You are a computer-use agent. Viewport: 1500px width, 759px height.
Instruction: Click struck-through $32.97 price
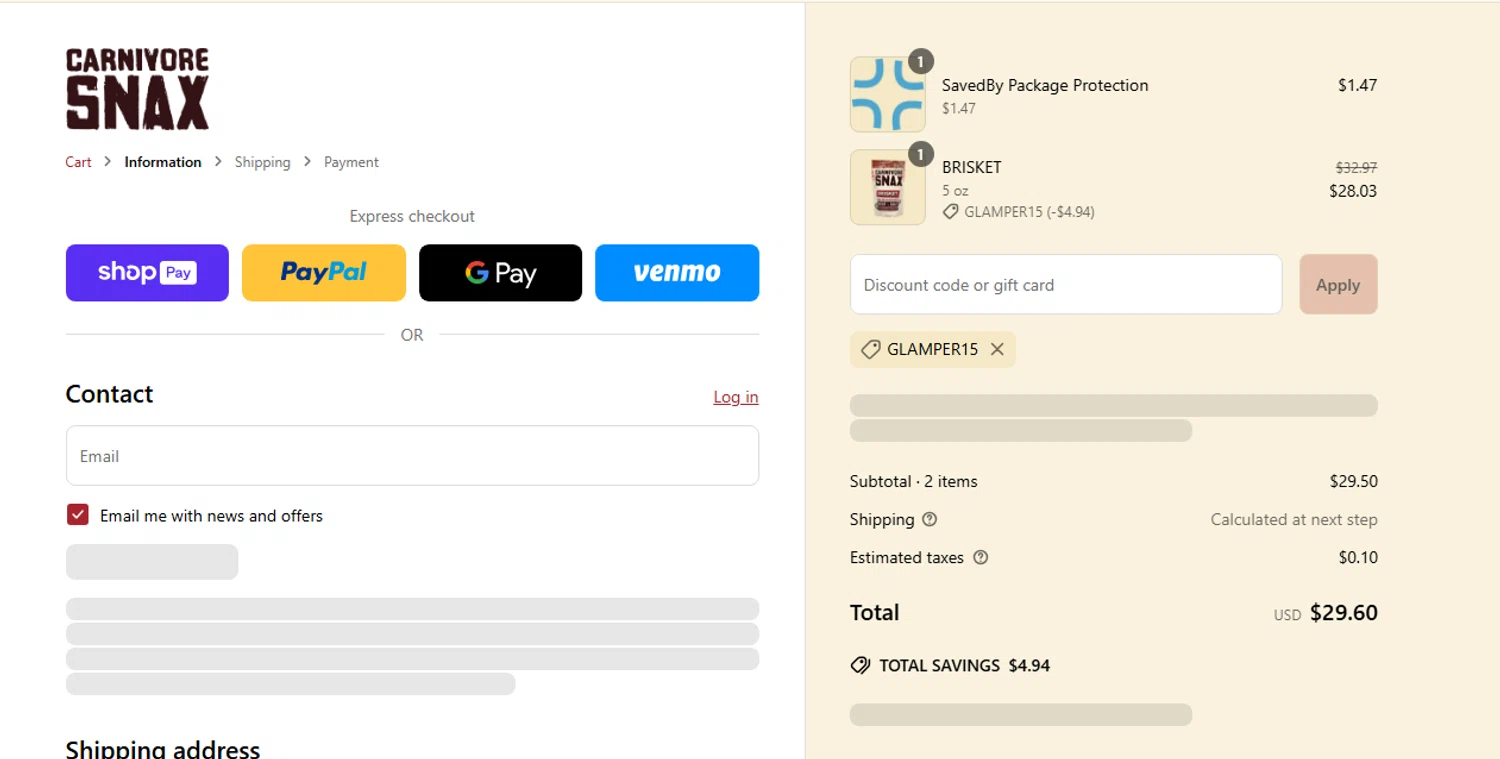[x=1357, y=167]
